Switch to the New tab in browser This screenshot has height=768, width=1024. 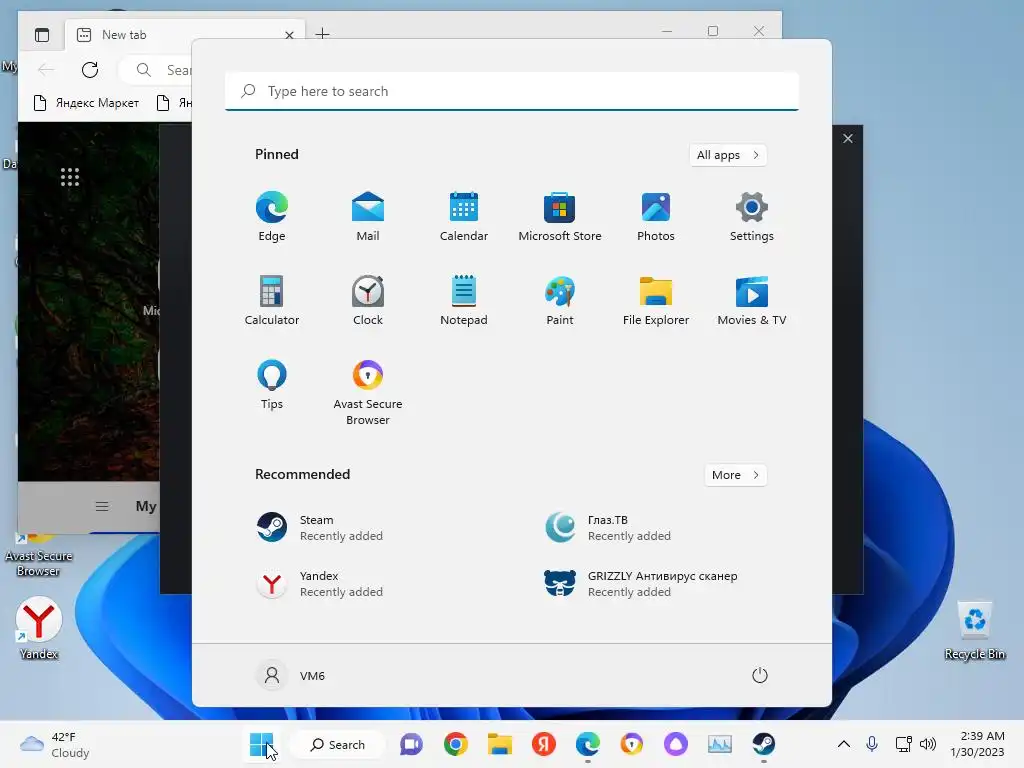pyautogui.click(x=183, y=35)
